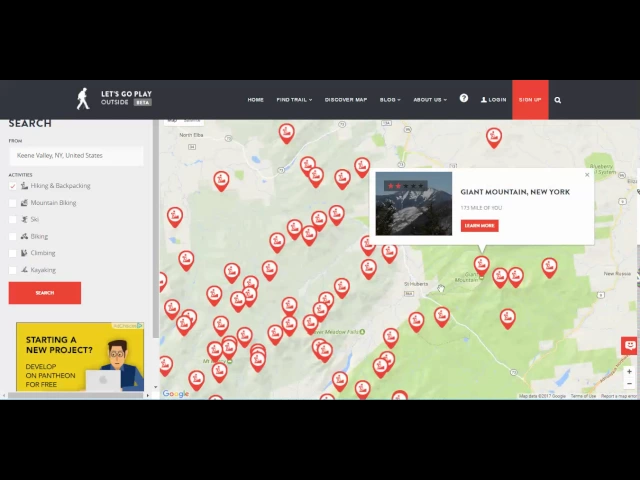This screenshot has width=640, height=480.
Task: Click the Ski activity icon
Action: (x=24, y=219)
